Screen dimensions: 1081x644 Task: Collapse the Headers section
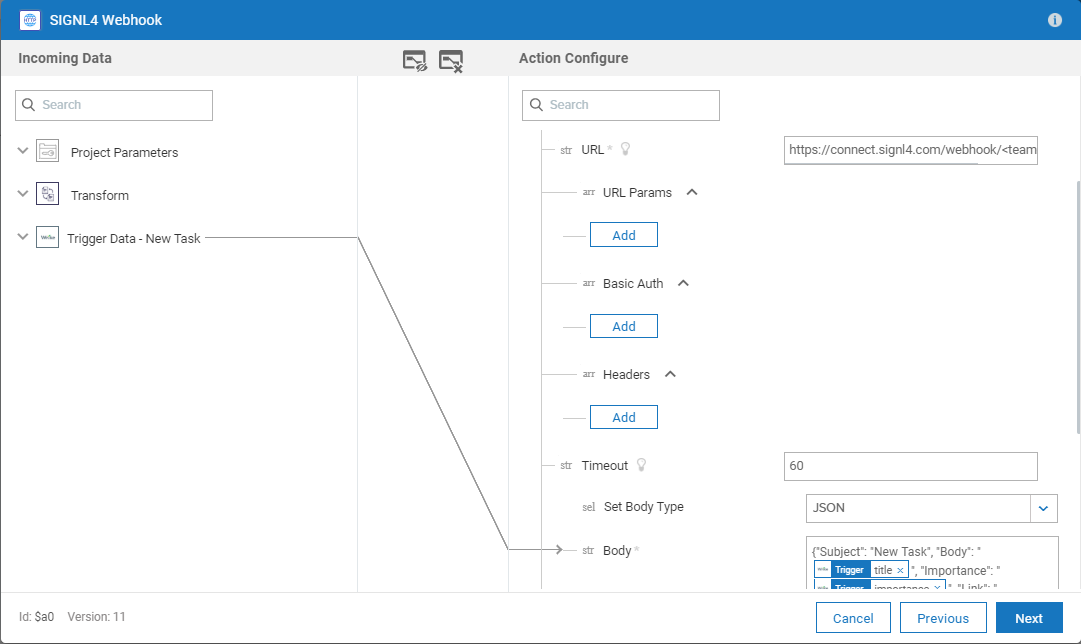pyautogui.click(x=670, y=374)
